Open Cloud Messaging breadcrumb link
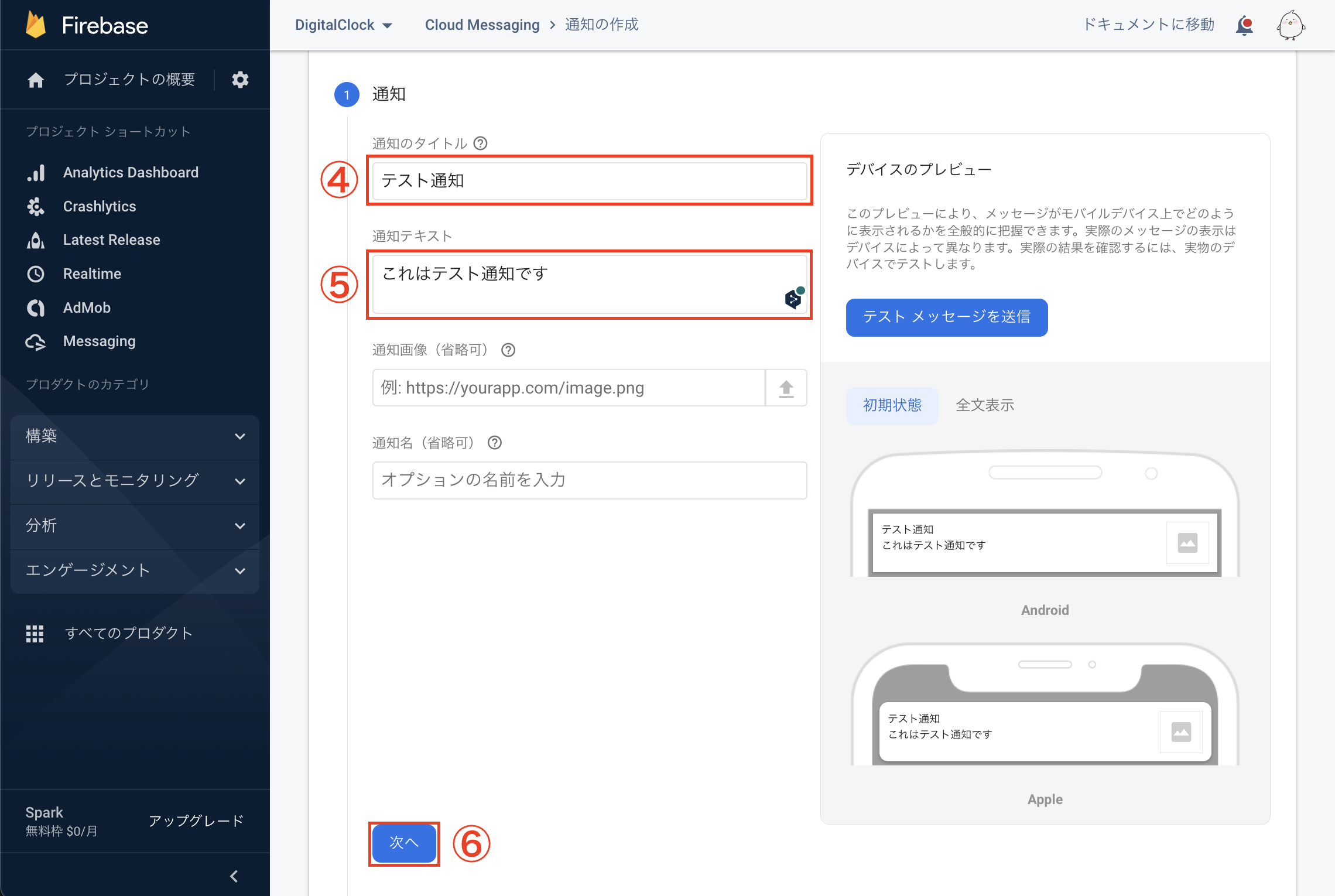The height and width of the screenshot is (896, 1335). point(482,25)
